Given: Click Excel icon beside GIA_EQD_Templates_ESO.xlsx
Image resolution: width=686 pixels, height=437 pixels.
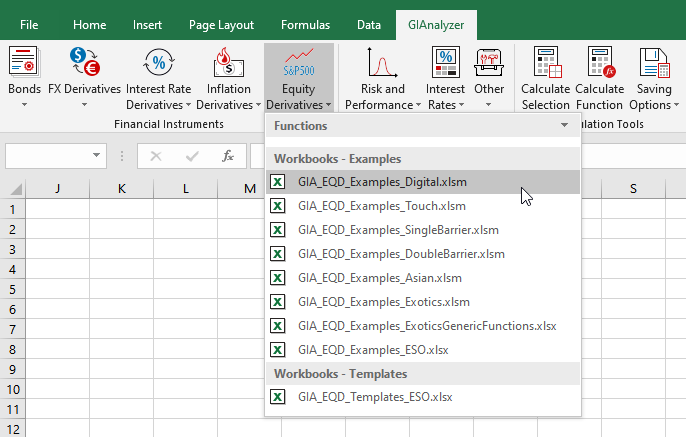Looking at the screenshot, I should pos(277,397).
